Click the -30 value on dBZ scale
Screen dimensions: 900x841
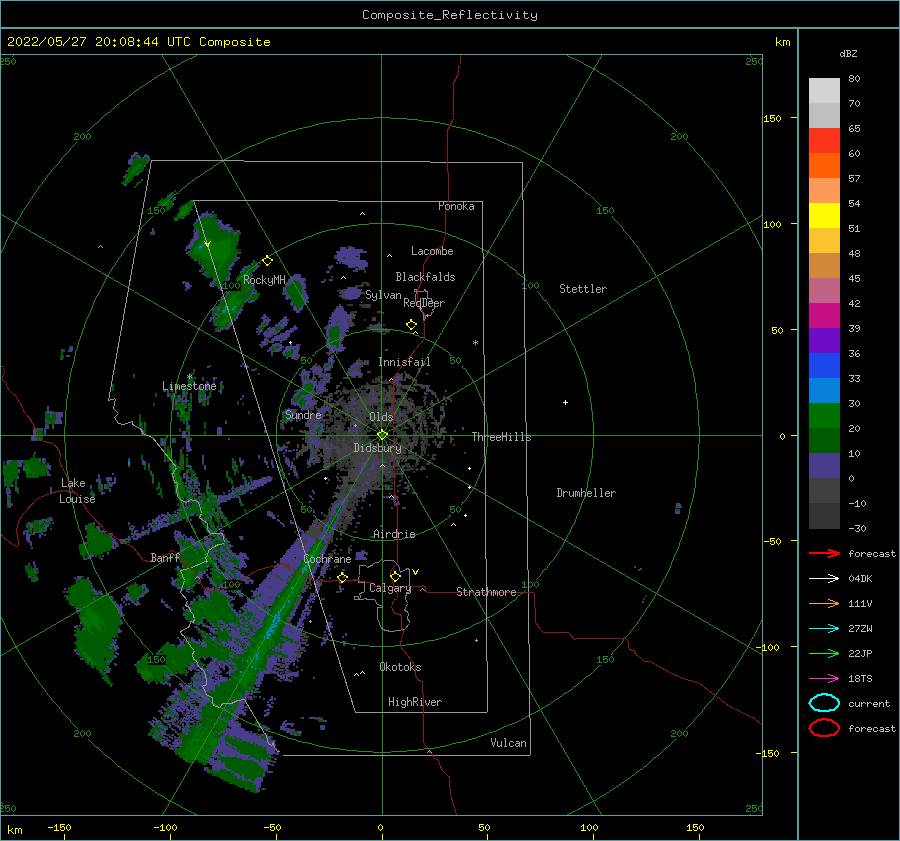tap(857, 528)
